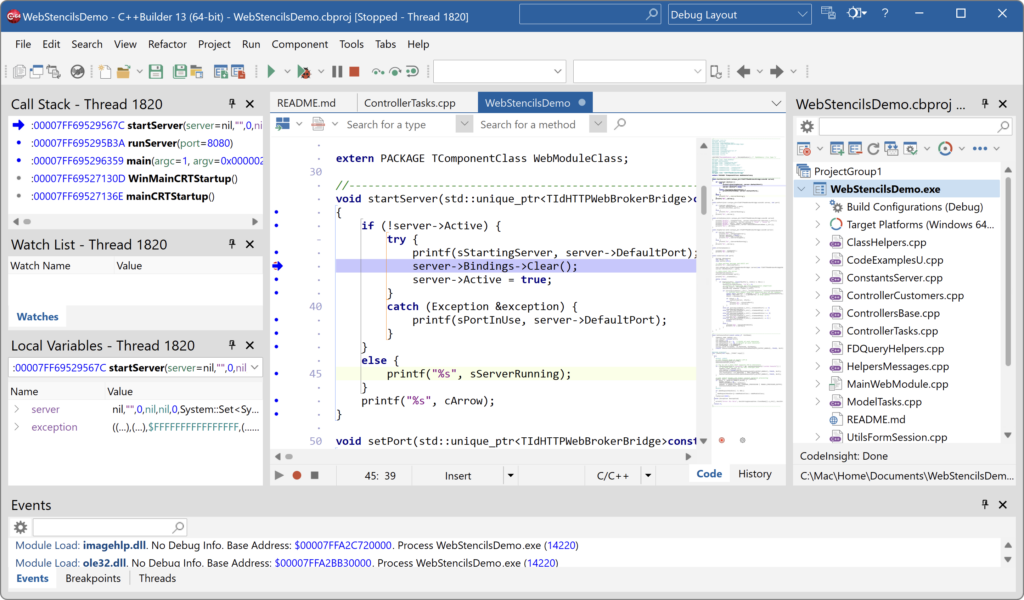Collapse the WebStencilsDemo.exe project node
The image size is (1024, 600).
pyautogui.click(x=801, y=189)
